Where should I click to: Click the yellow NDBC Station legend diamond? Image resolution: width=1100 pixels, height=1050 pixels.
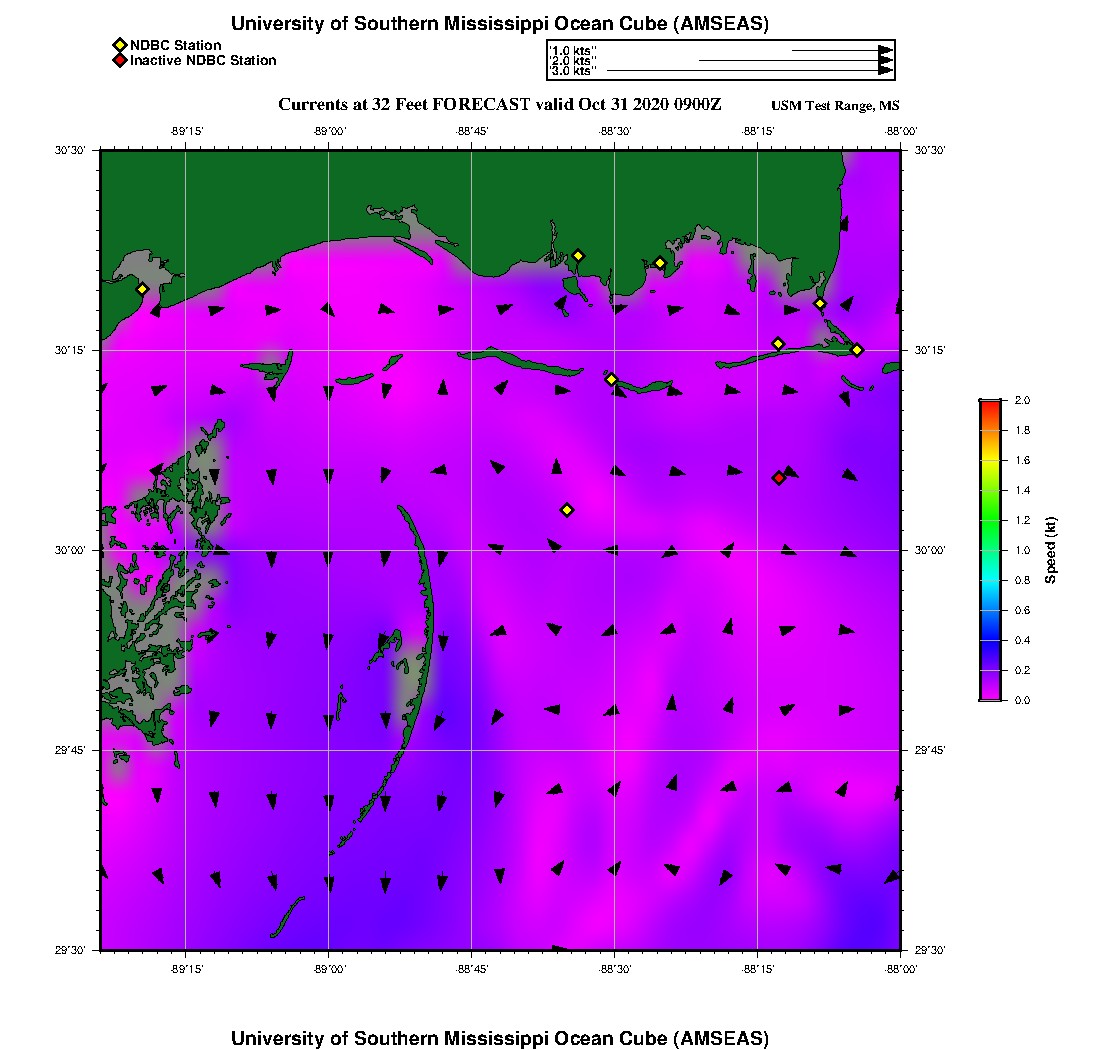[119, 45]
